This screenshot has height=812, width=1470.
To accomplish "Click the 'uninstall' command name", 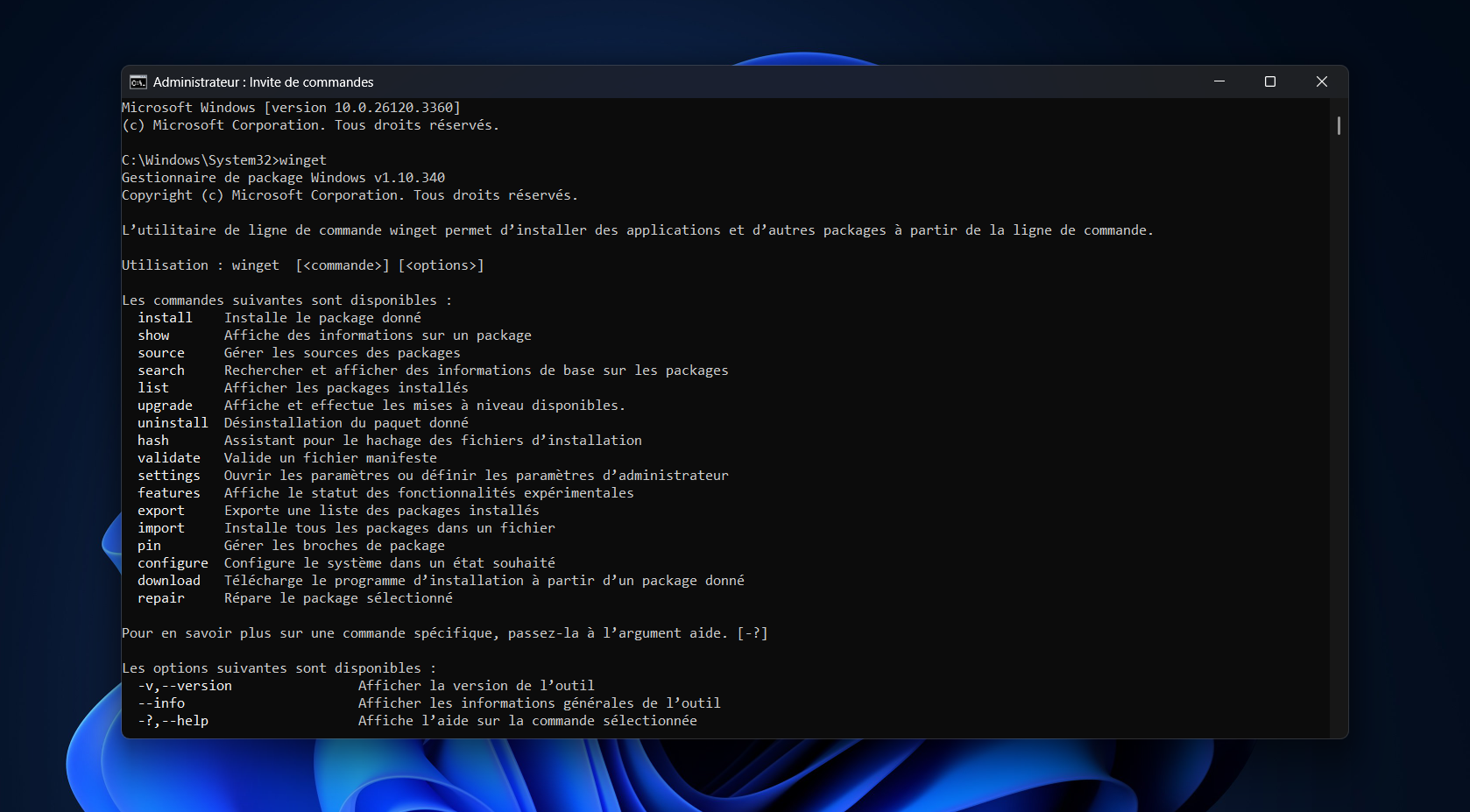I will click(x=173, y=423).
